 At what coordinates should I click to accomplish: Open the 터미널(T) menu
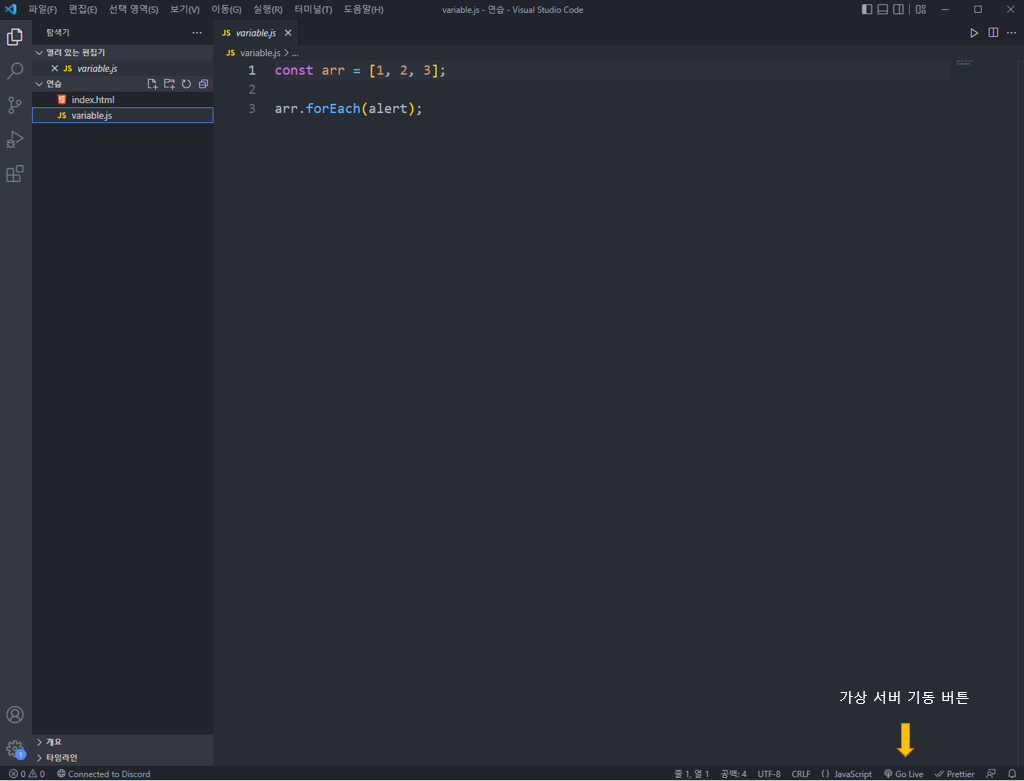pyautogui.click(x=313, y=10)
